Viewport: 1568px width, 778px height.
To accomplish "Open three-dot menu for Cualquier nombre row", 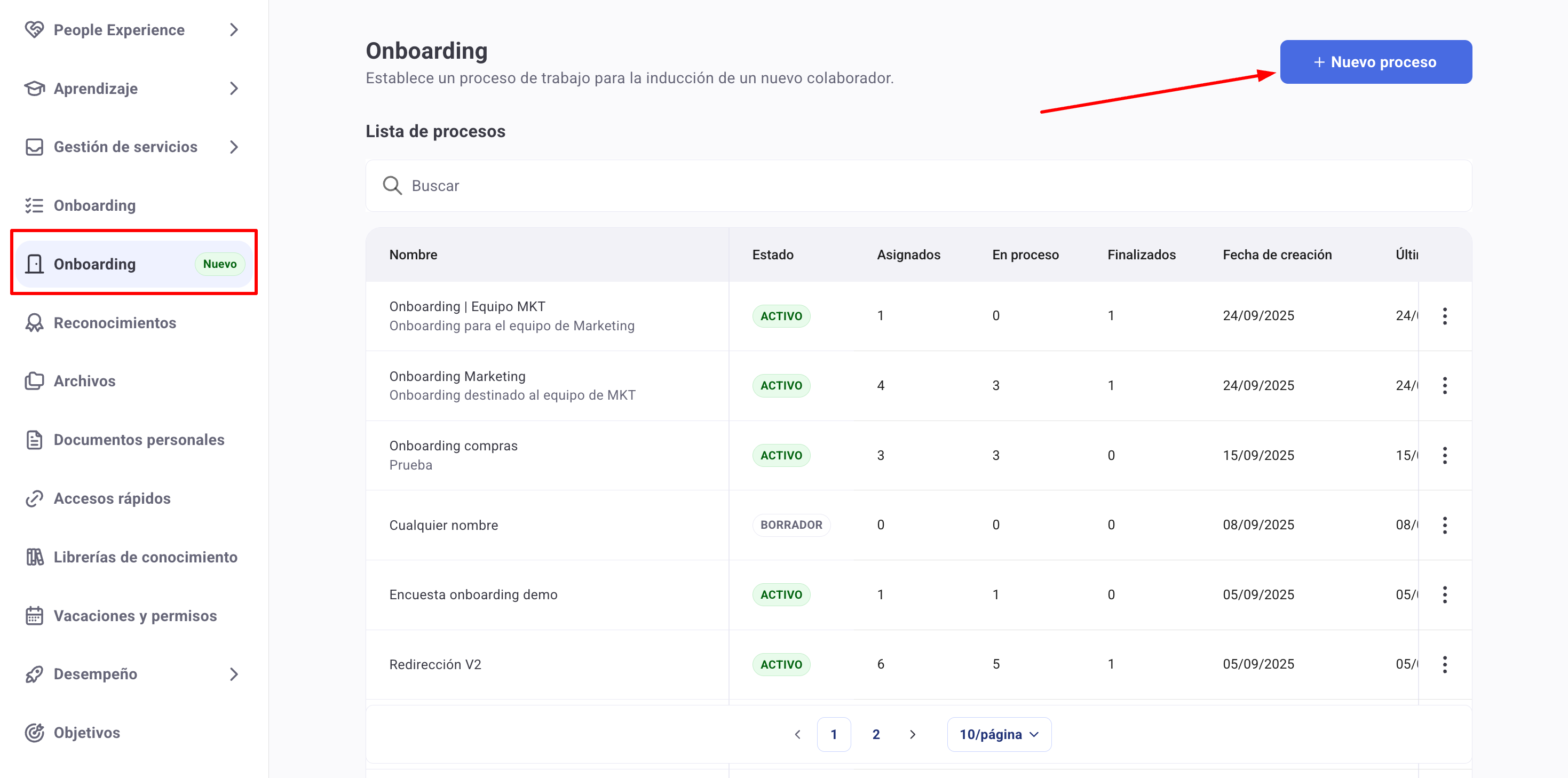I will (x=1444, y=525).
